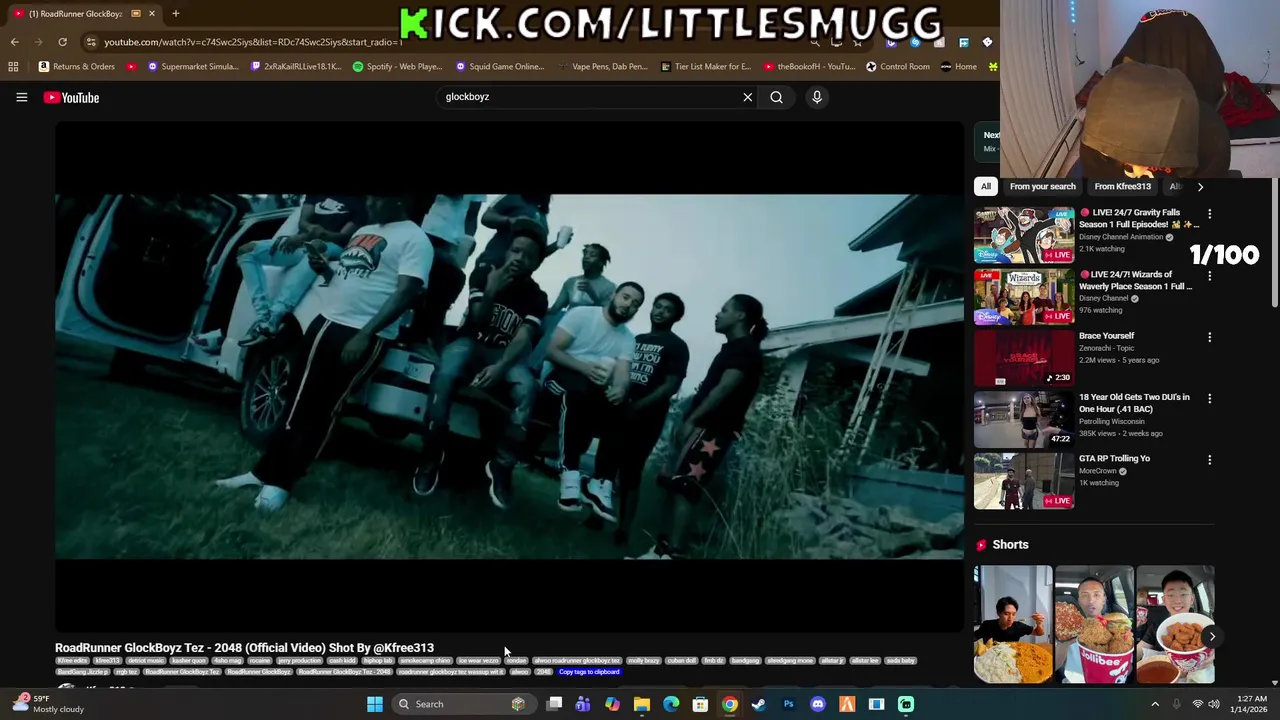Open the Shorts section heading
Screen dimensions: 1280x720
[1010, 545]
